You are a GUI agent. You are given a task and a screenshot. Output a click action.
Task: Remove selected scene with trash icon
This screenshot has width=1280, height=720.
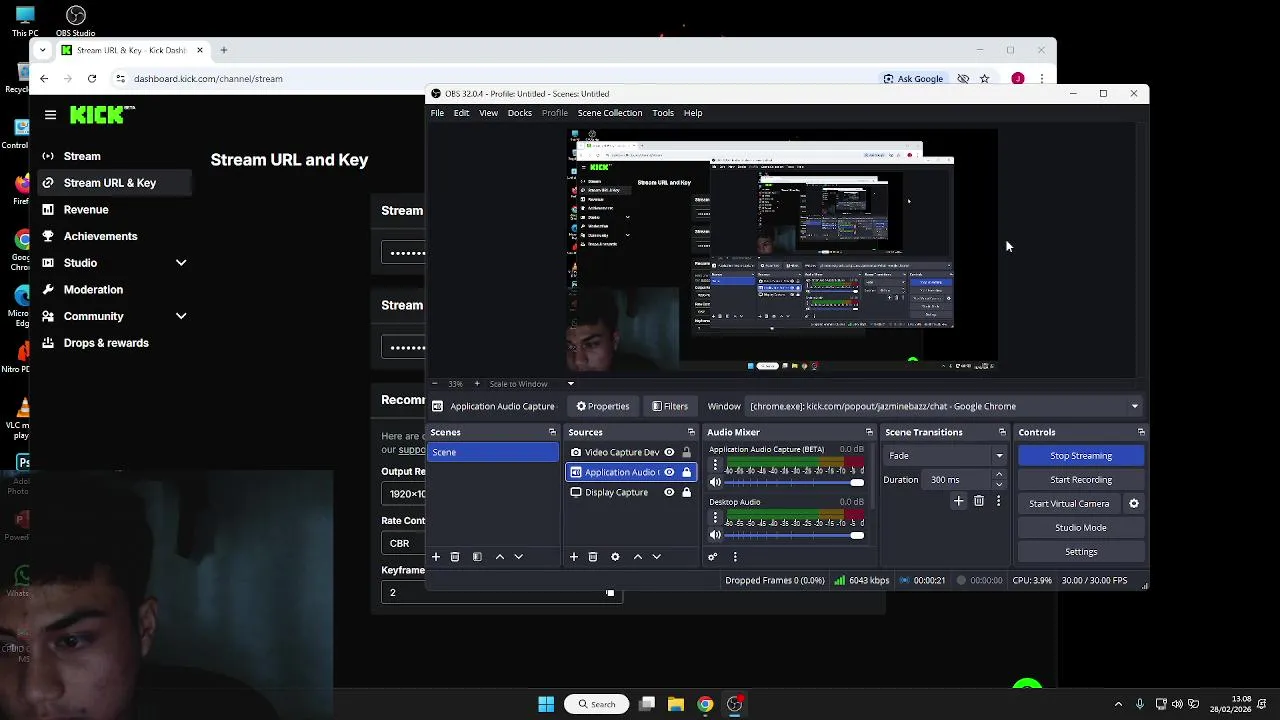click(455, 557)
